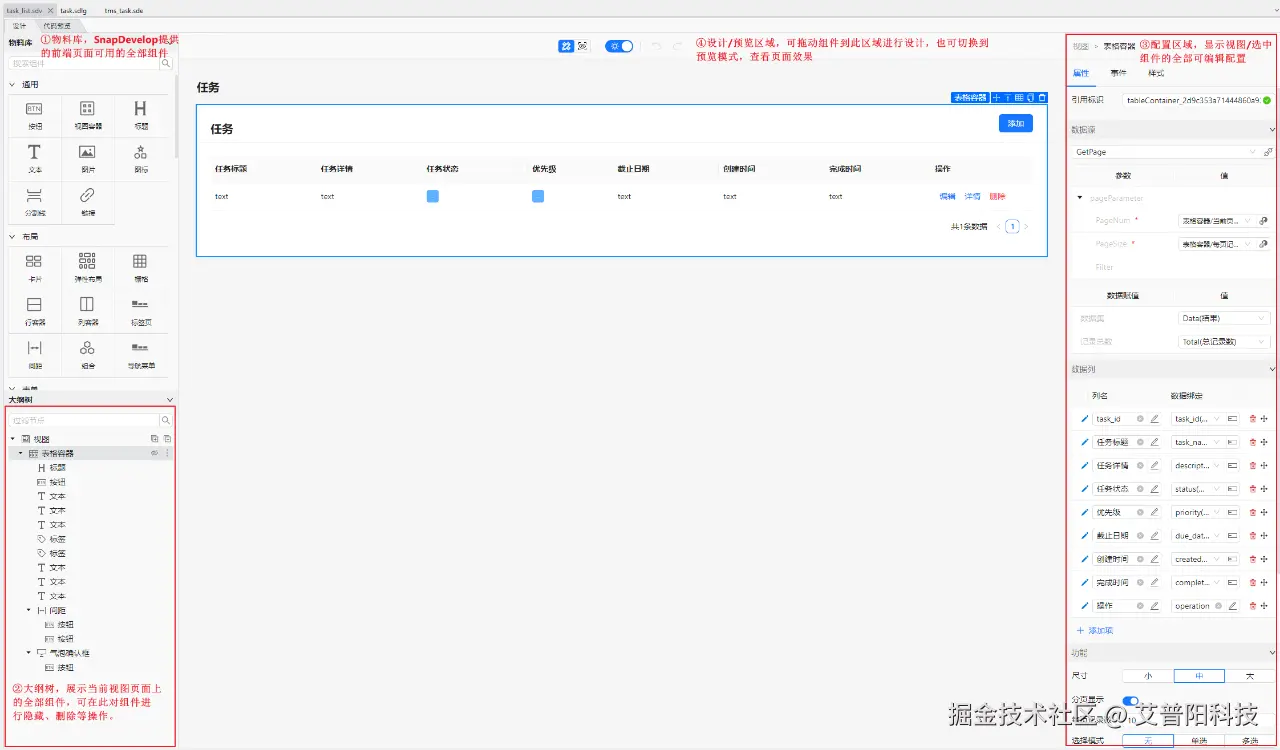Image resolution: width=1280 pixels, height=750 pixels.
Task: Open the 属性 tab in config panel
Action: point(1081,73)
